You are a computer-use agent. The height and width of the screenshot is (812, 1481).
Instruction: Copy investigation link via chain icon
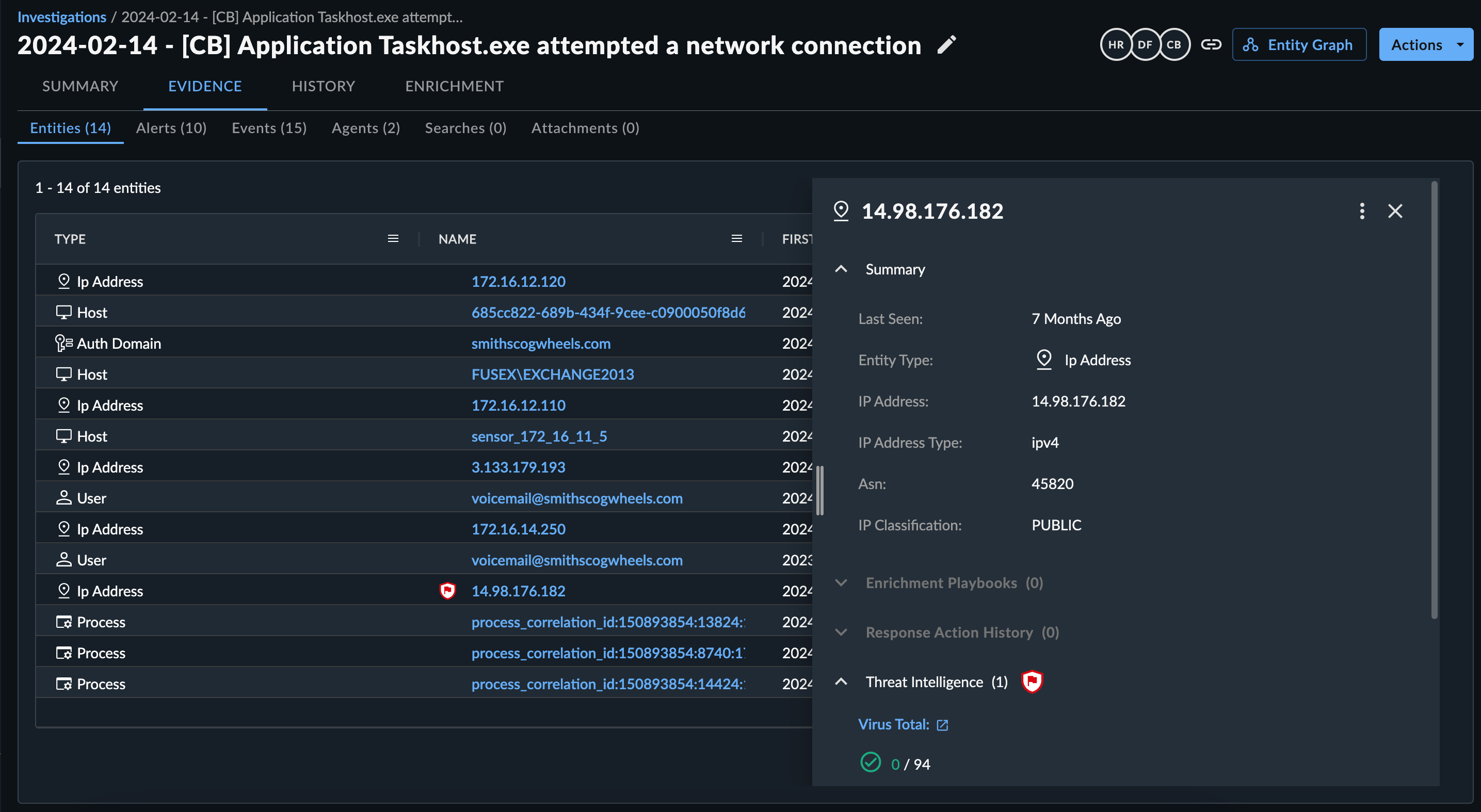(1211, 45)
